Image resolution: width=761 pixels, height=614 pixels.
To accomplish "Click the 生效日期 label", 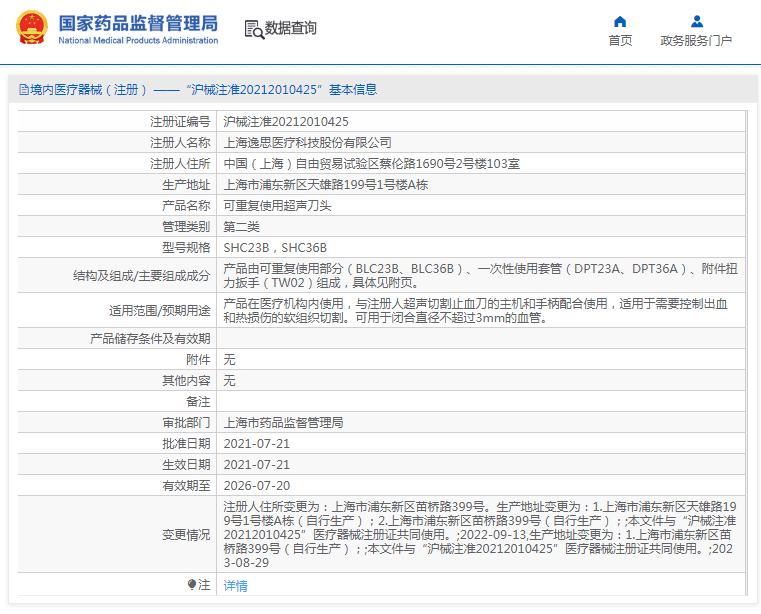I will click(x=186, y=465).
